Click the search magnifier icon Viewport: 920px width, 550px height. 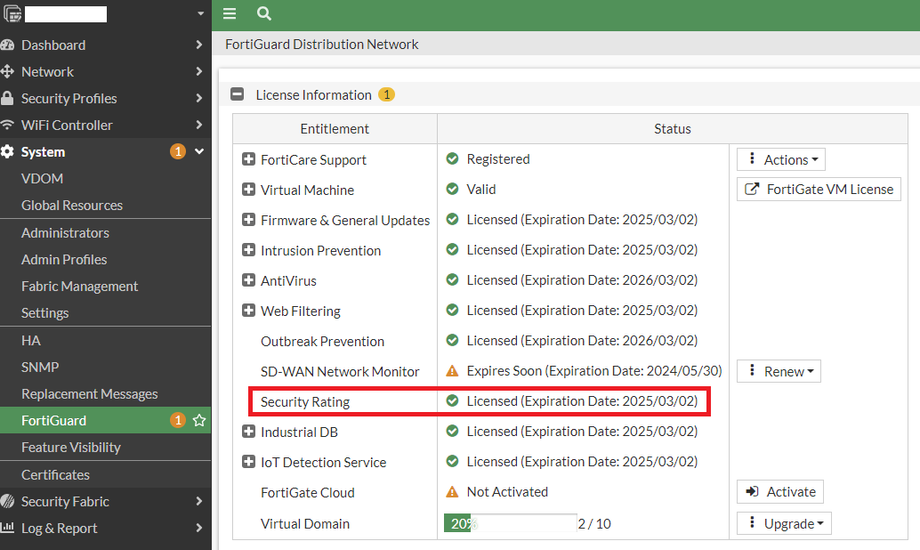click(x=264, y=14)
